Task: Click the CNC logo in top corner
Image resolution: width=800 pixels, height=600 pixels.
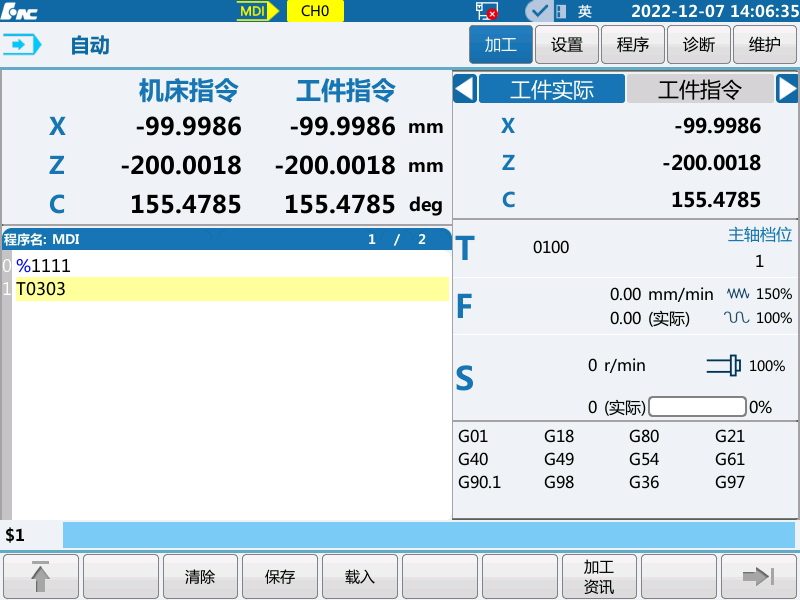Action: pos(20,11)
